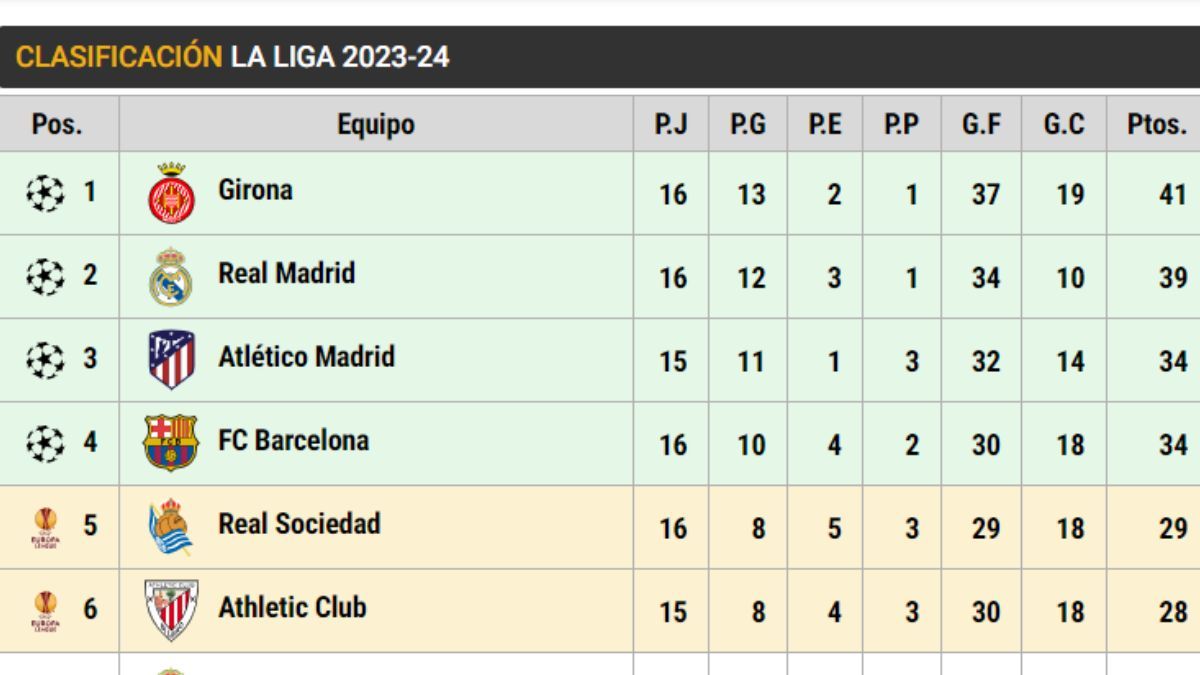The width and height of the screenshot is (1200, 675).
Task: Click the Athletic Club team name
Action: (x=292, y=607)
